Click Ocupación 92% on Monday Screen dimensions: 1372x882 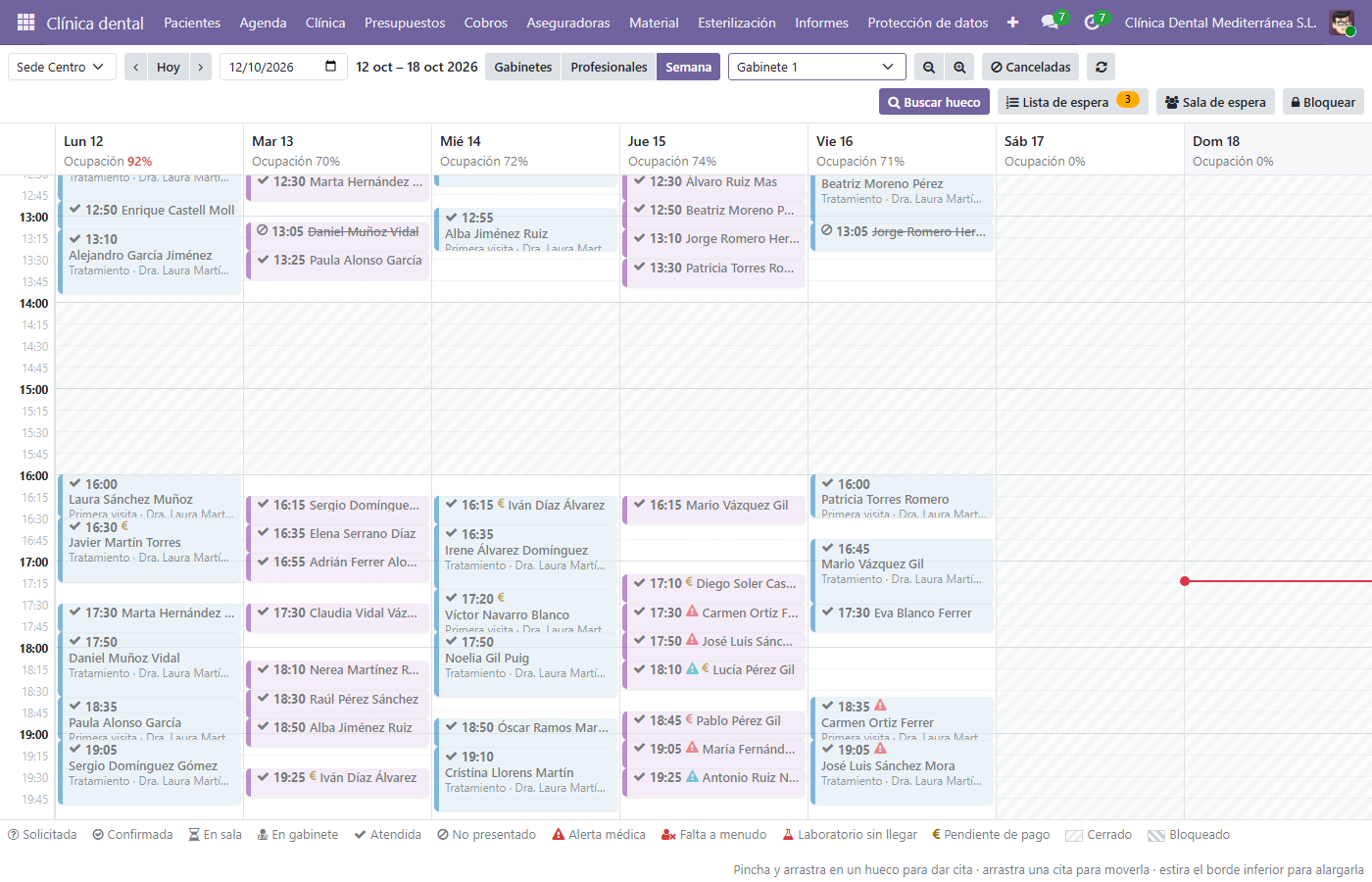click(x=108, y=161)
